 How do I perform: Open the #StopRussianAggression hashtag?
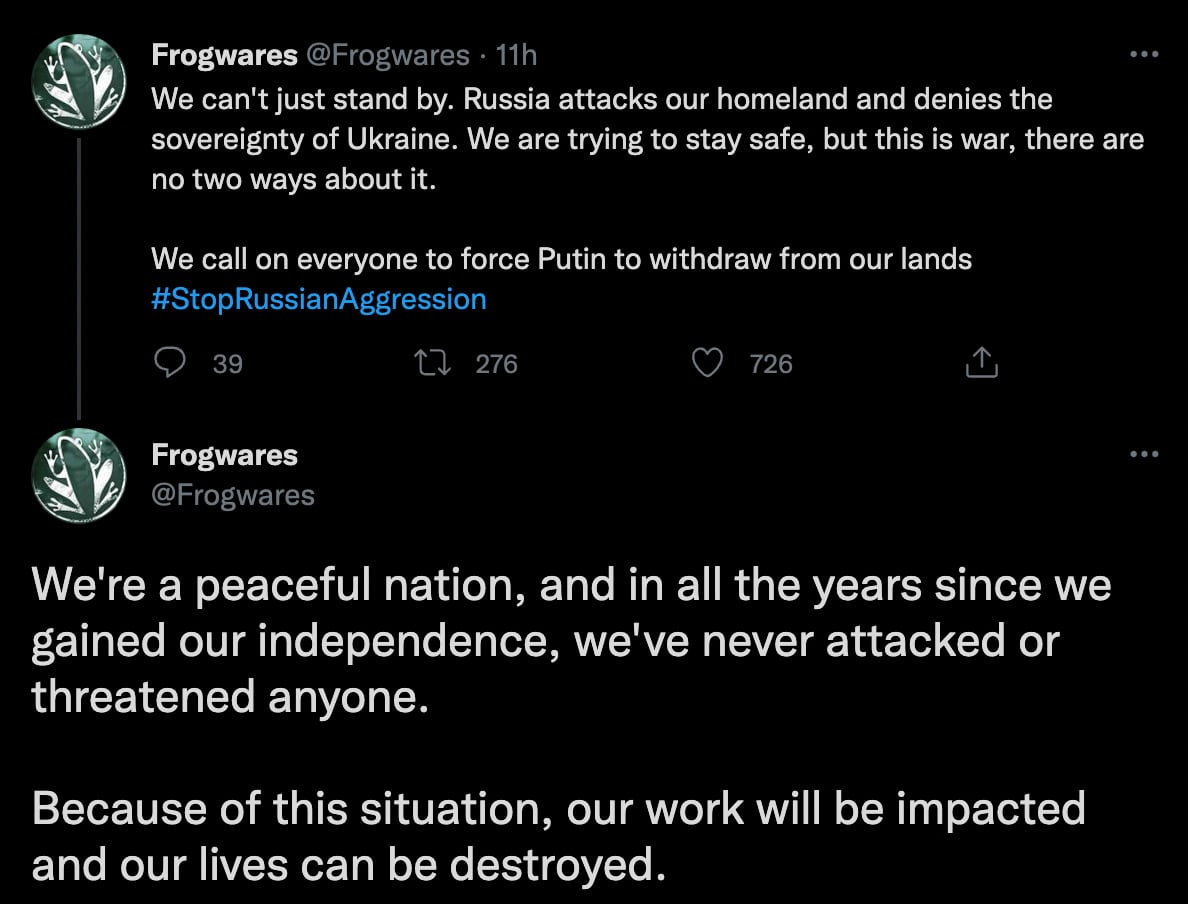pyautogui.click(x=319, y=299)
